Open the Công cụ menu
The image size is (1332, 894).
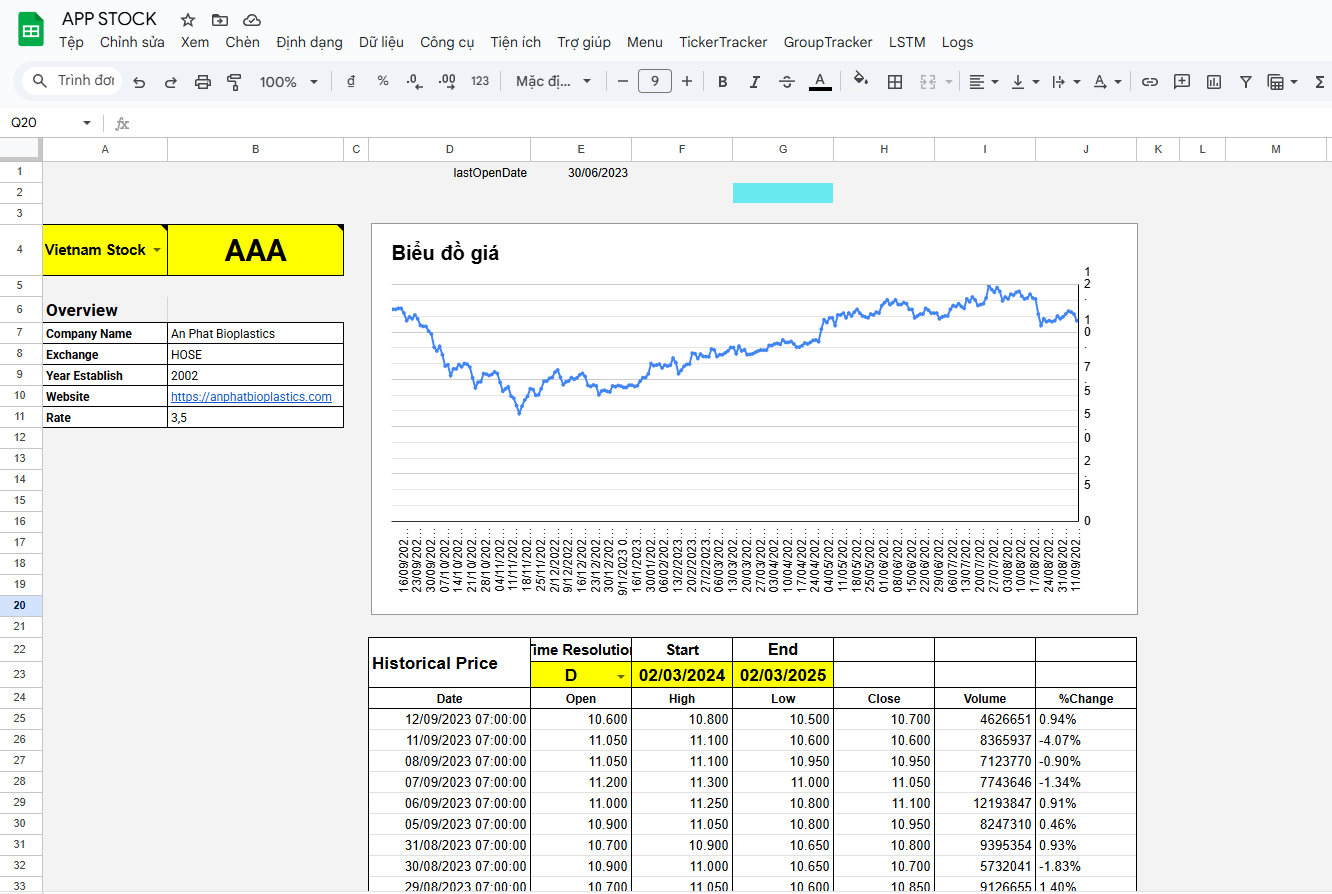[x=447, y=42]
